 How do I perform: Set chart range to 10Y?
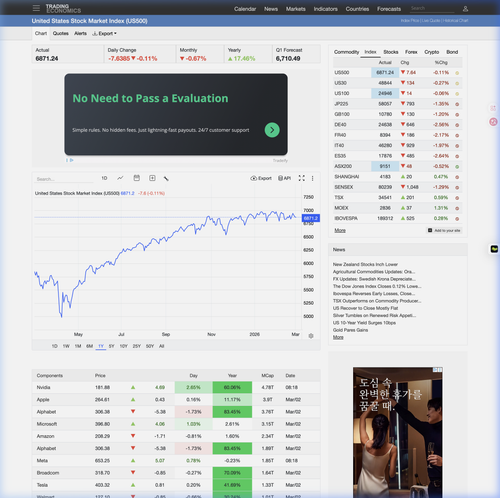[124, 346]
